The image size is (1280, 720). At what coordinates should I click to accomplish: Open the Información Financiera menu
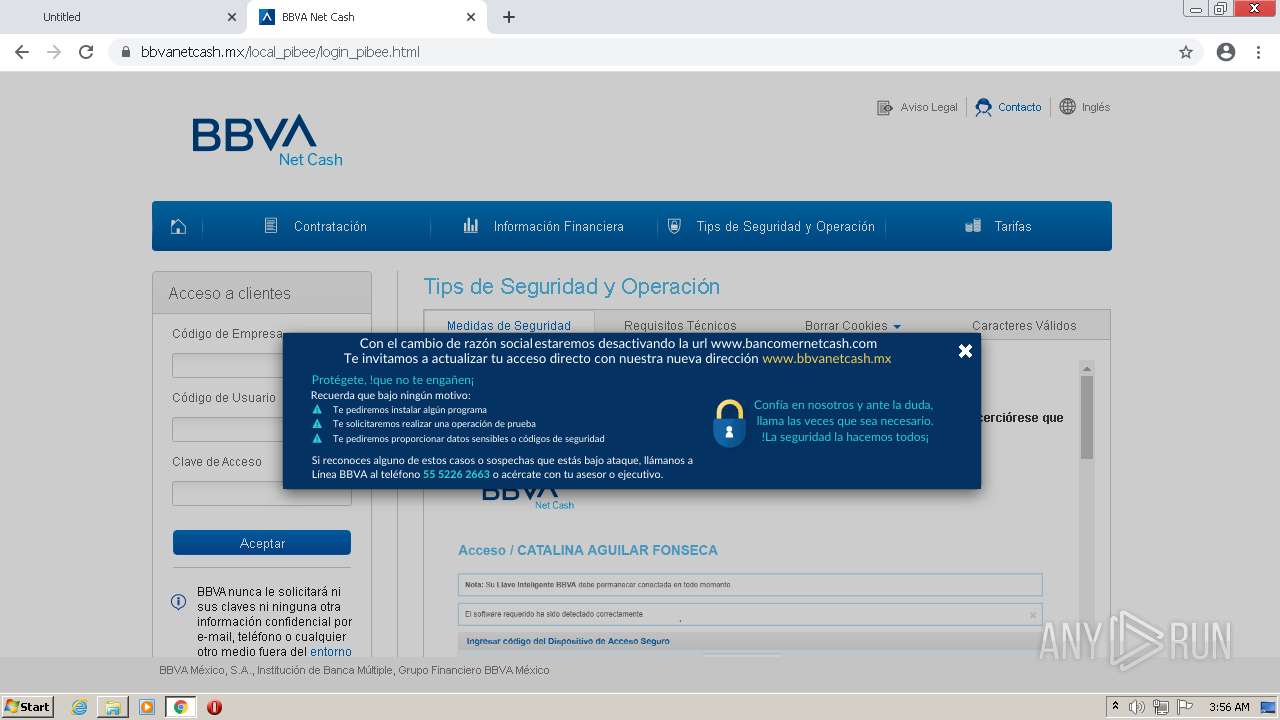pos(558,227)
